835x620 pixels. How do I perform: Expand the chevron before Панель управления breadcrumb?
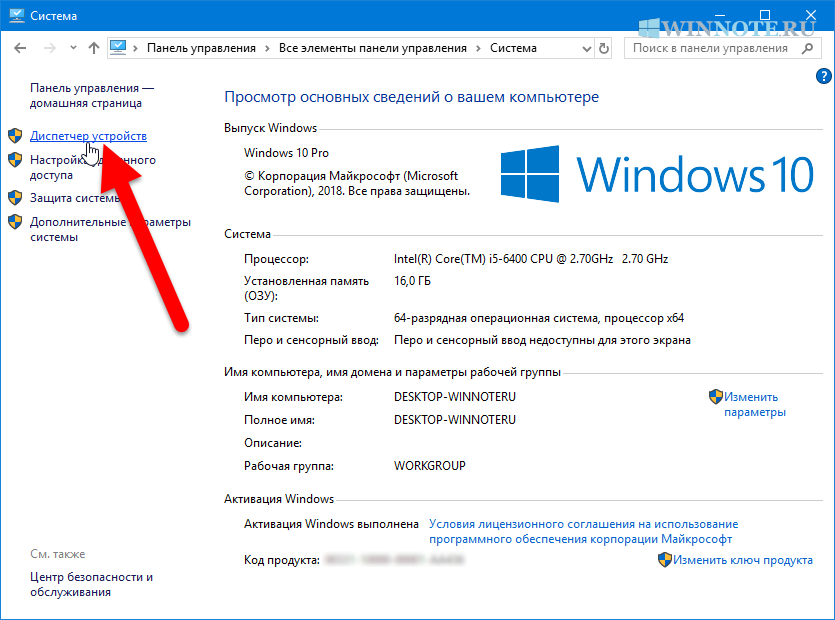pos(136,48)
